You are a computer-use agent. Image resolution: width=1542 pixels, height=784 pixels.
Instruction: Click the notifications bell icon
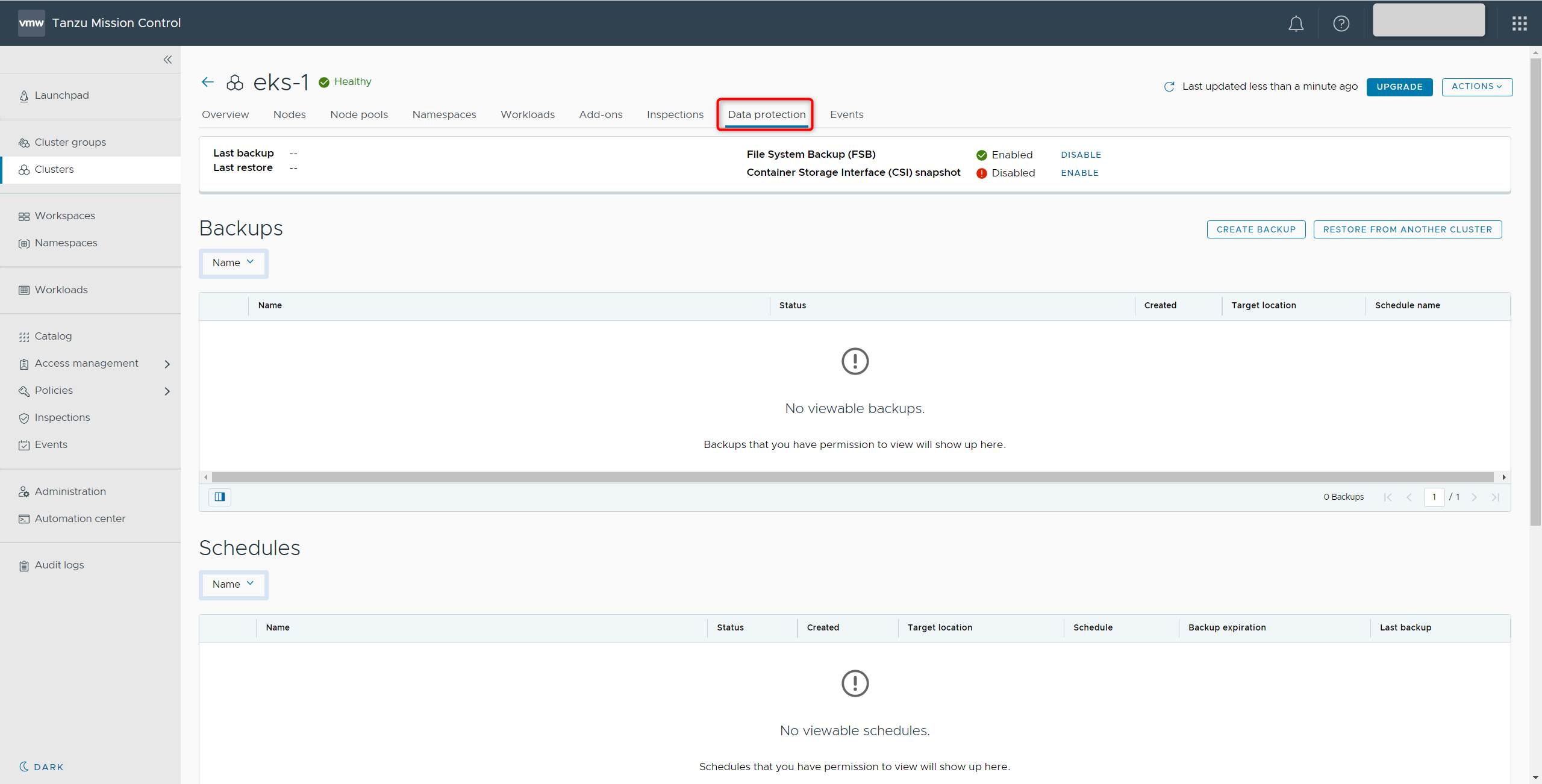coord(1296,23)
